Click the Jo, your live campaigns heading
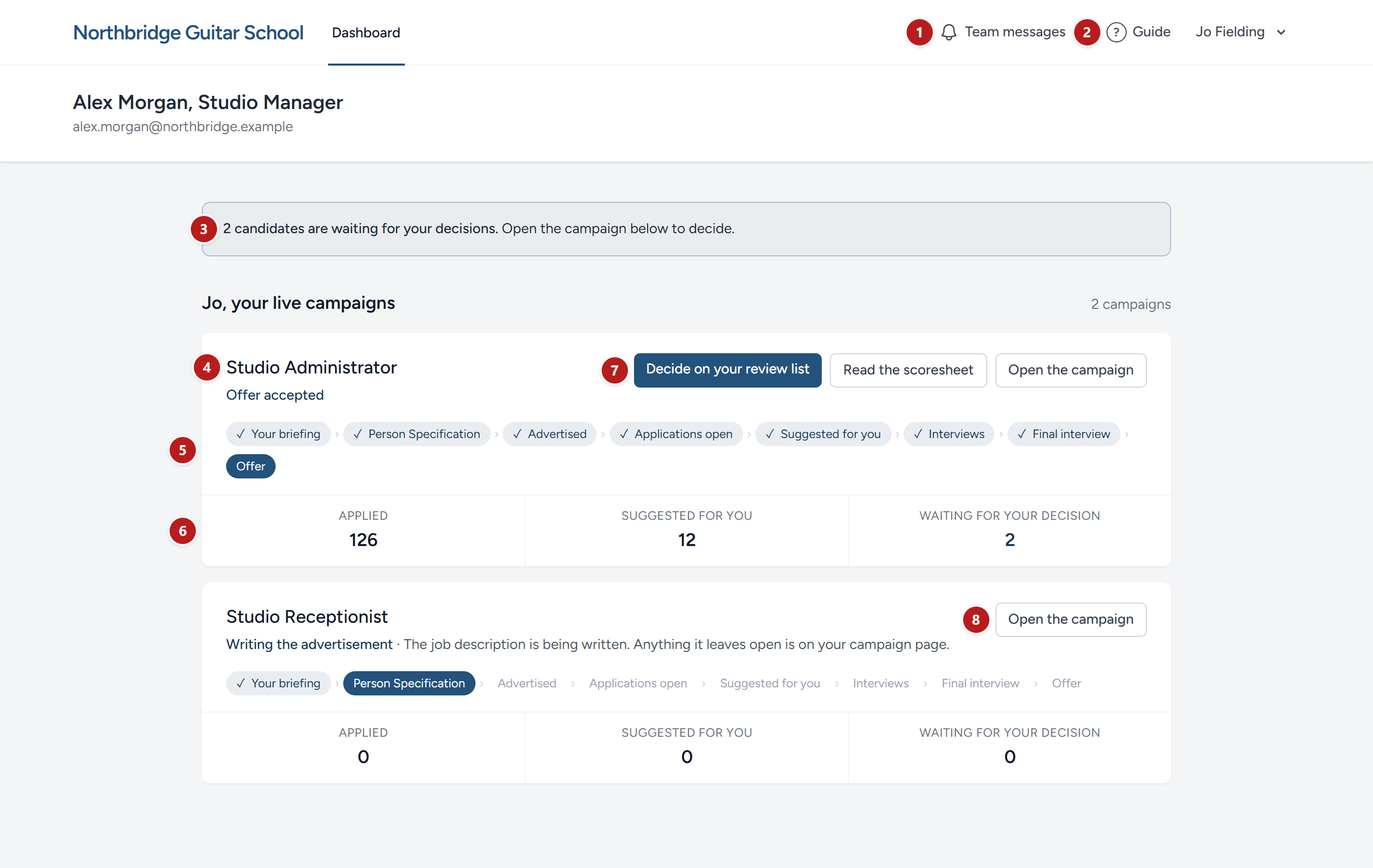1373x868 pixels. [x=298, y=303]
